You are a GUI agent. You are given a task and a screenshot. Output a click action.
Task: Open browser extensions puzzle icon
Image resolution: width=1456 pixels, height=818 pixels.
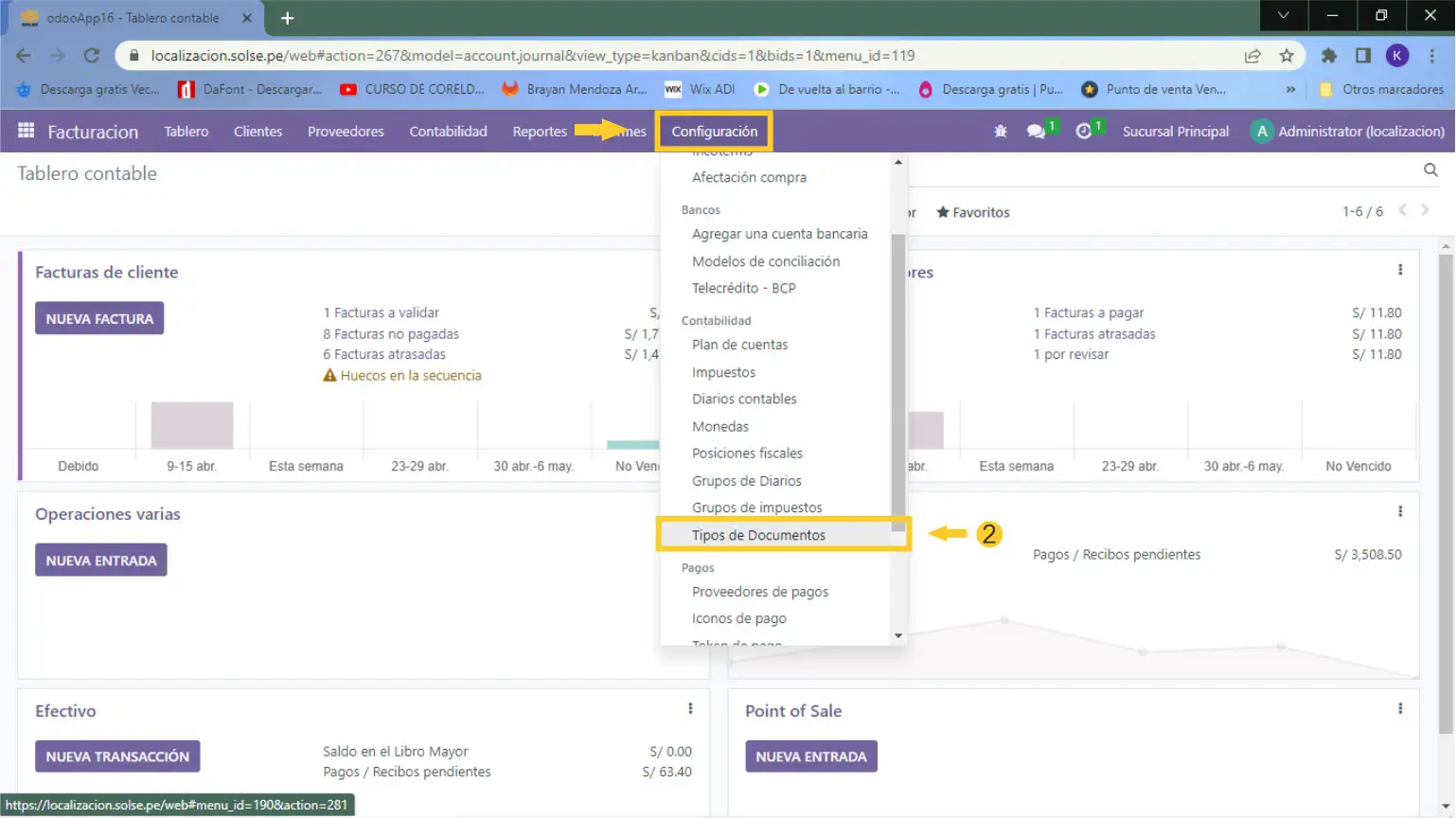click(x=1329, y=56)
